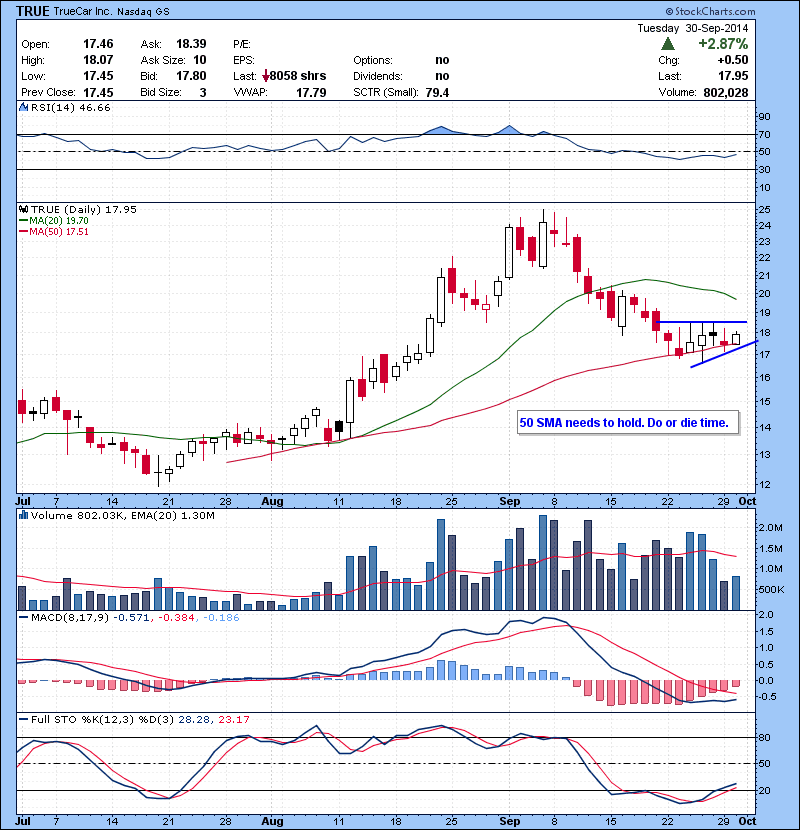This screenshot has width=800, height=830.
Task: Click the Oct label on price chart axis
Action: tap(747, 501)
